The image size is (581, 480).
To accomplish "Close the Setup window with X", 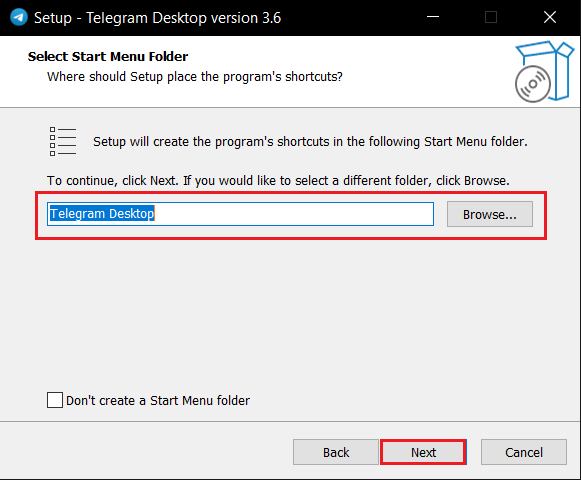I will 550,17.
